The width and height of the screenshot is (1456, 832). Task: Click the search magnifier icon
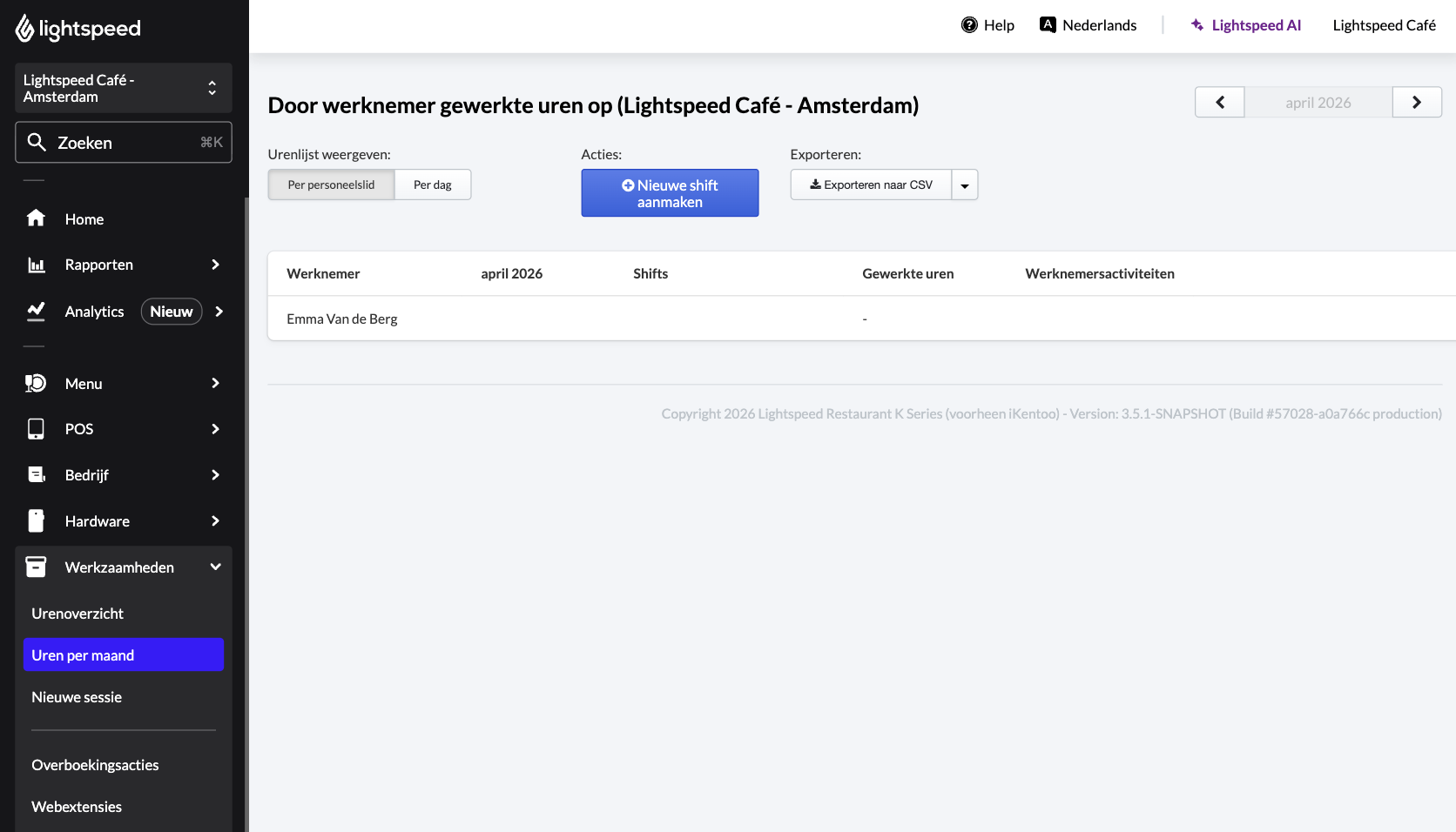(37, 142)
